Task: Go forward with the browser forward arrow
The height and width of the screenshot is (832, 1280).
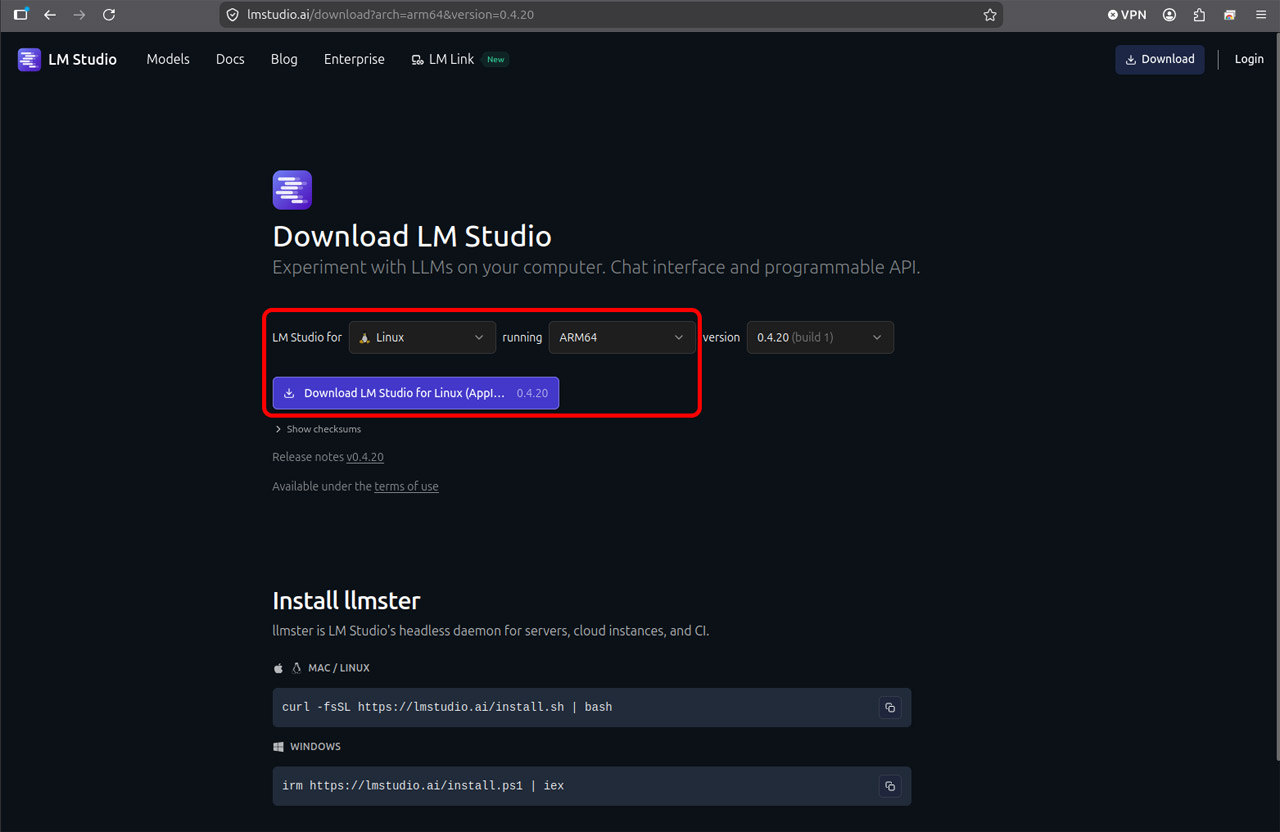Action: (x=80, y=15)
